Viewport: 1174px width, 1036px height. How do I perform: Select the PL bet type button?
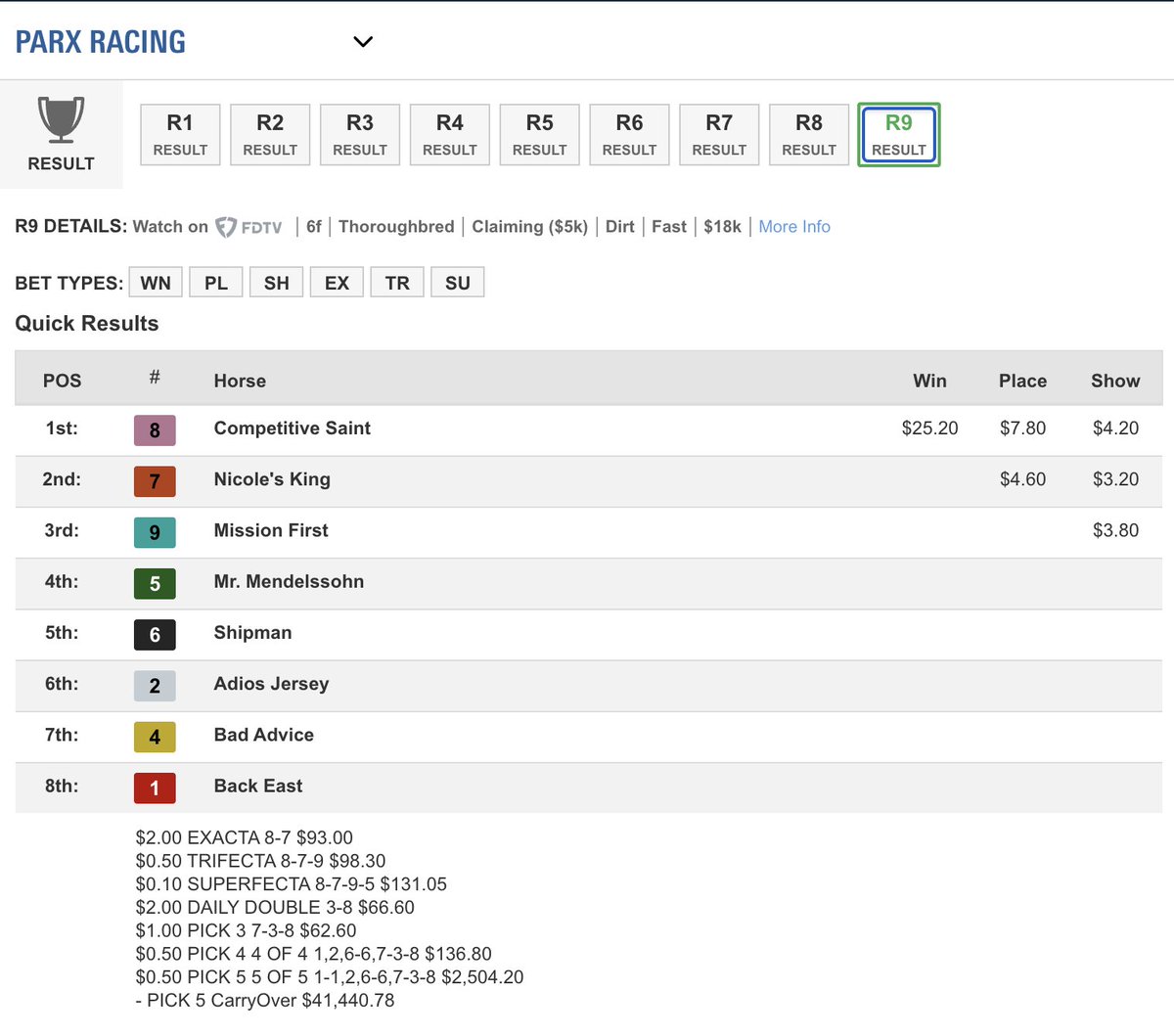(216, 283)
